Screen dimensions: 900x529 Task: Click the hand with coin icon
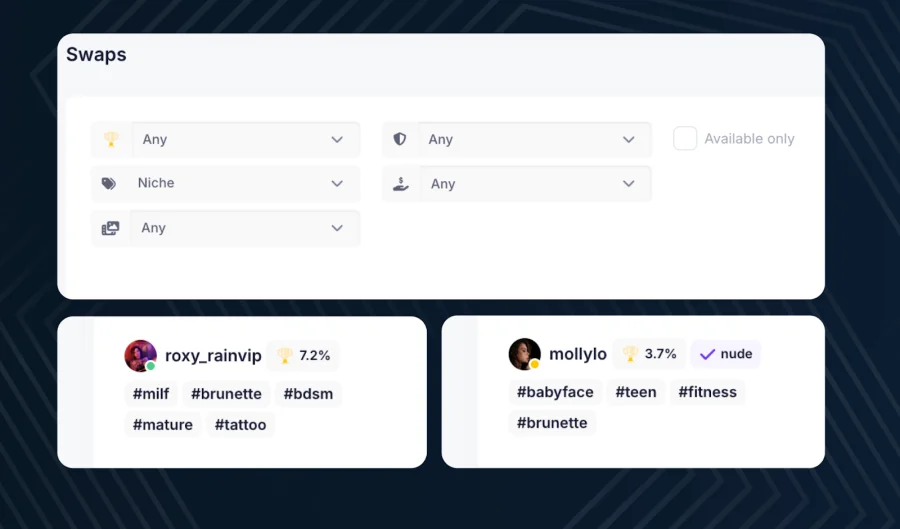click(x=400, y=184)
